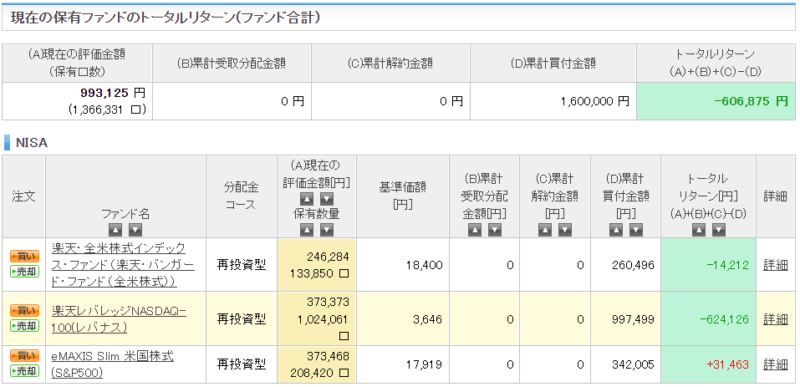Sort cumulative distributions received ascending

tap(475, 230)
